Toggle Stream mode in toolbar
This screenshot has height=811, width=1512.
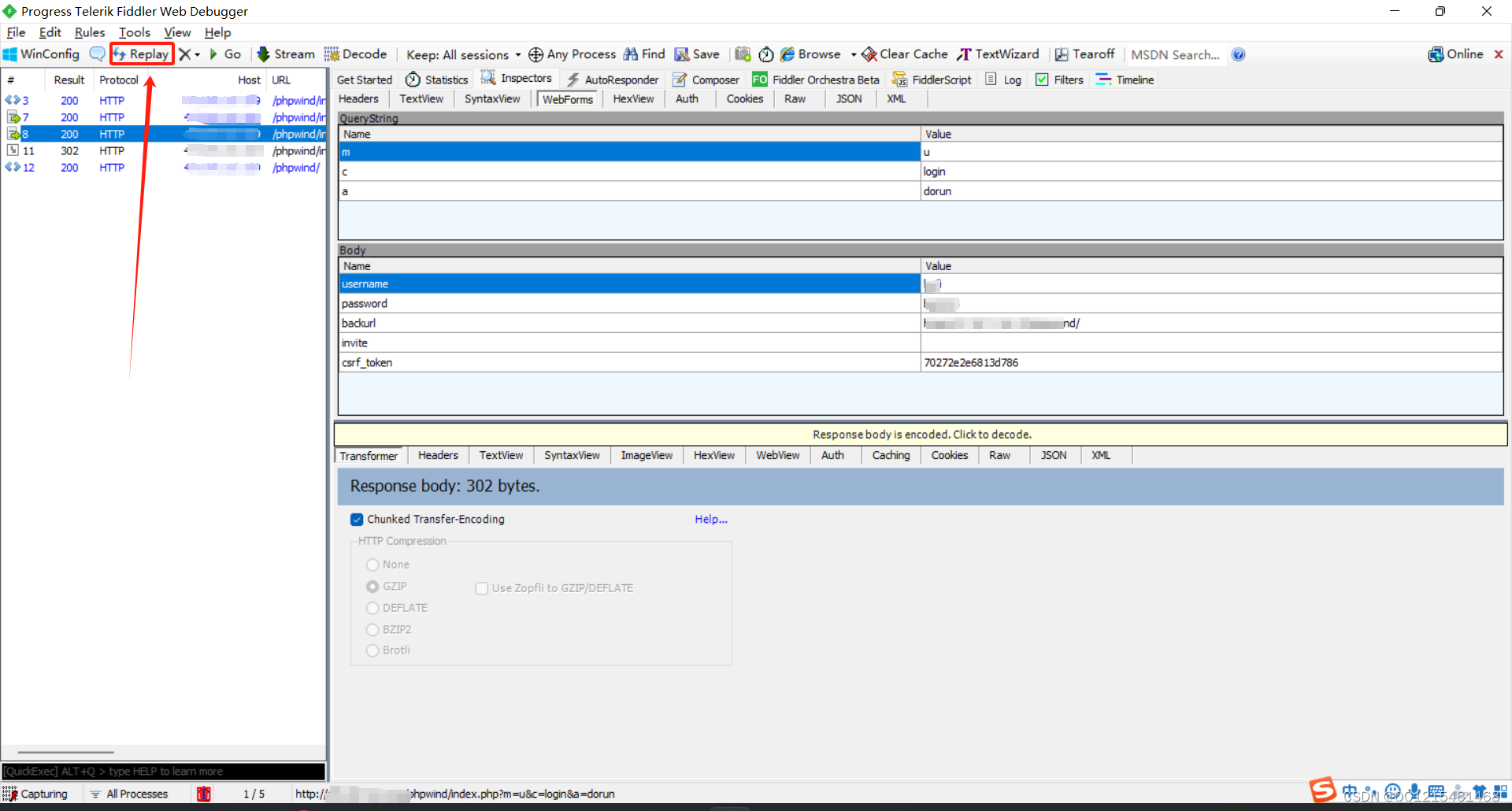286,54
